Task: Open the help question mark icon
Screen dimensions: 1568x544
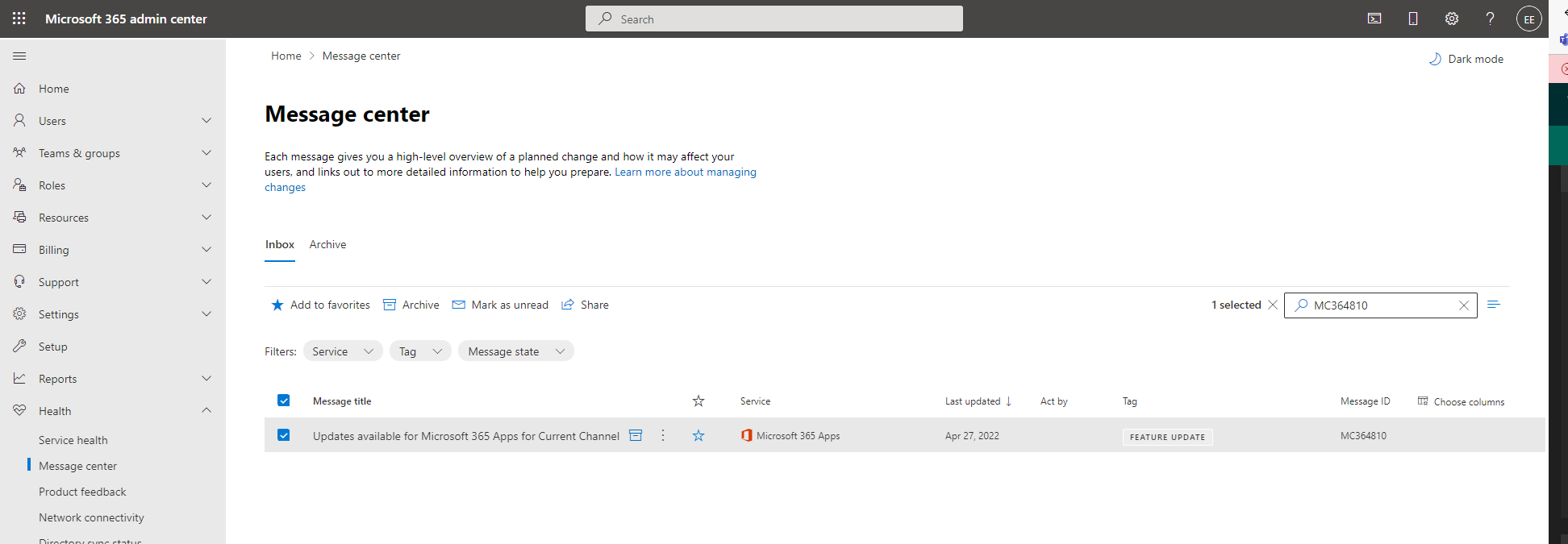Action: pyautogui.click(x=1491, y=19)
